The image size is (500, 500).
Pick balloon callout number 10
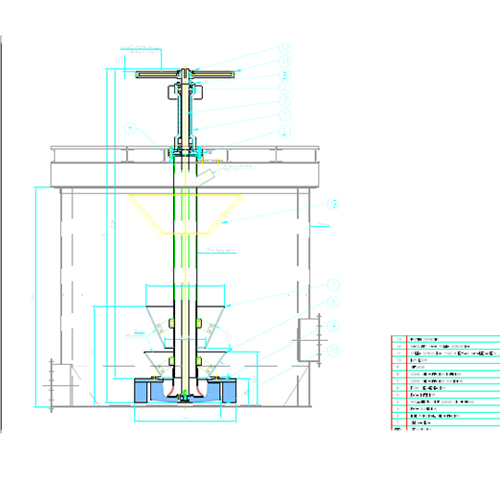(x=333, y=350)
